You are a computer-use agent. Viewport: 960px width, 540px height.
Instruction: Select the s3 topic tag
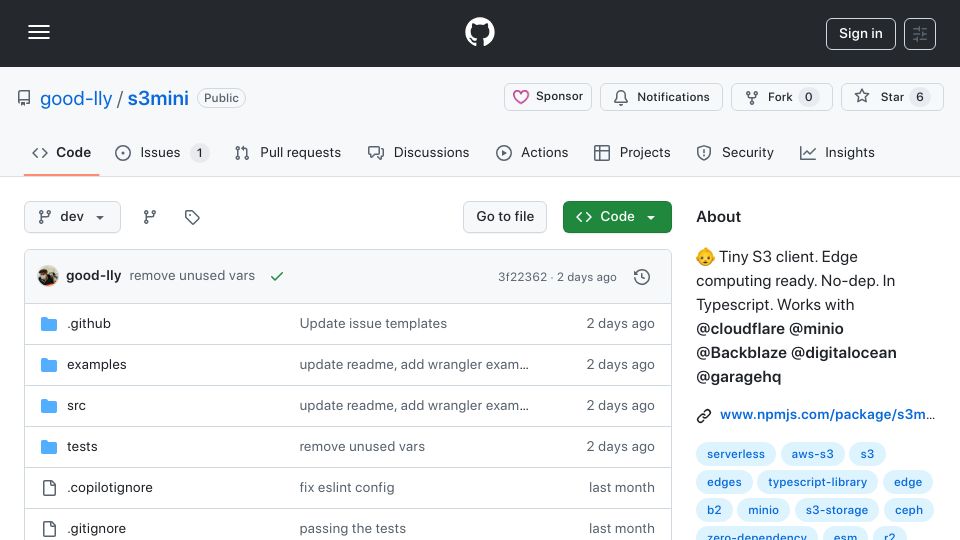coord(867,454)
